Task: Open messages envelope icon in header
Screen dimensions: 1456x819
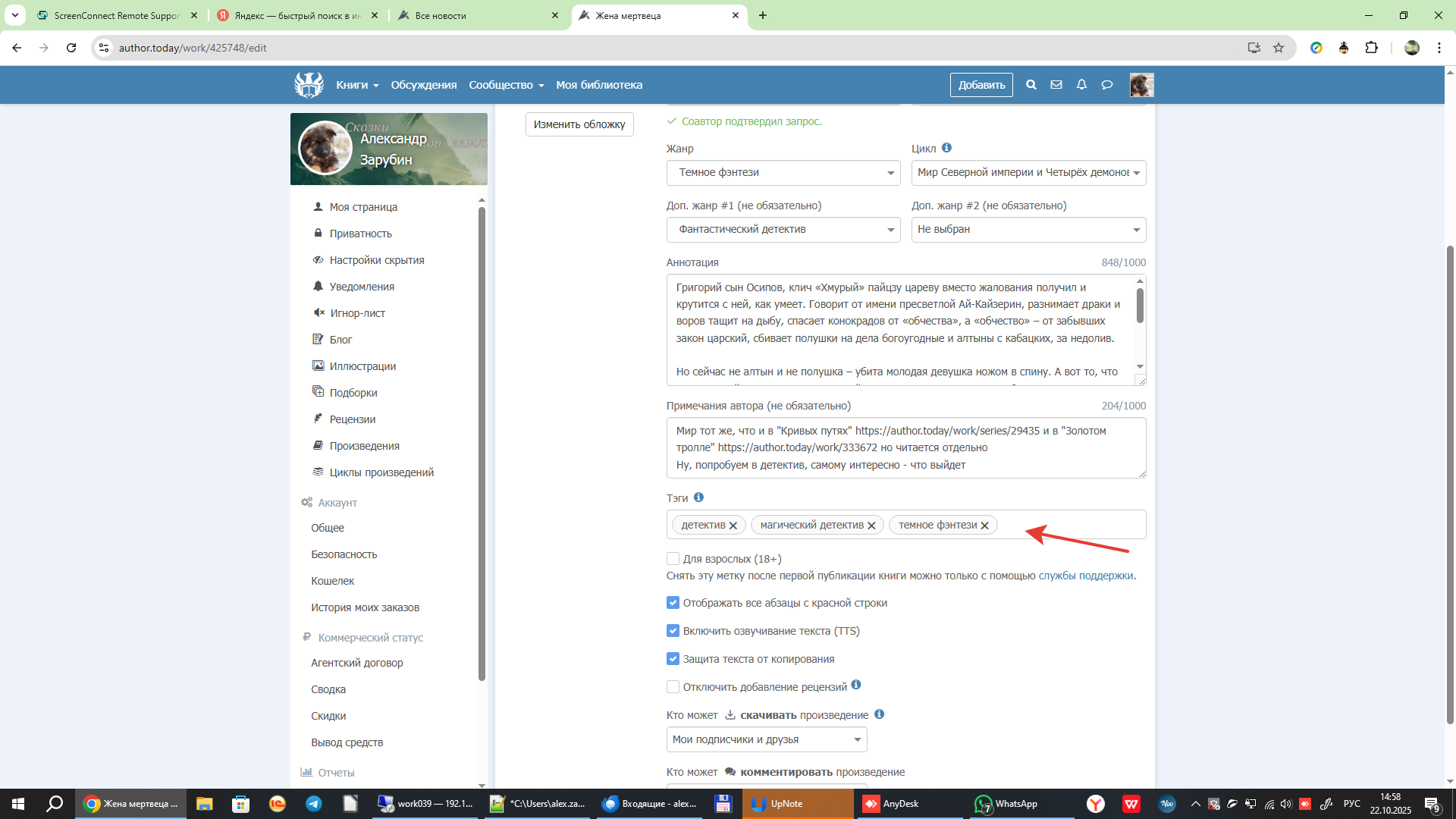Action: pyautogui.click(x=1056, y=85)
